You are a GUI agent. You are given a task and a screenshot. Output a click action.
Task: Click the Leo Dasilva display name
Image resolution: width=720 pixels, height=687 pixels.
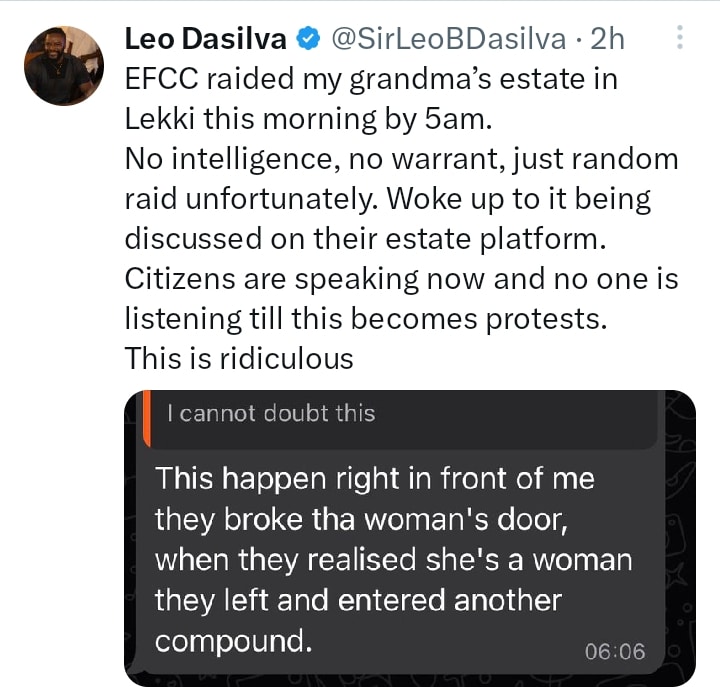[x=206, y=39]
